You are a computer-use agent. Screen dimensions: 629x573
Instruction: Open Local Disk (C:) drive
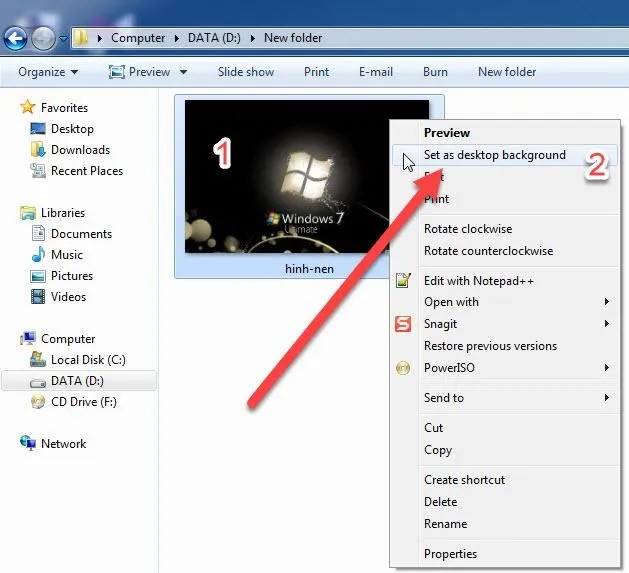coord(87,360)
